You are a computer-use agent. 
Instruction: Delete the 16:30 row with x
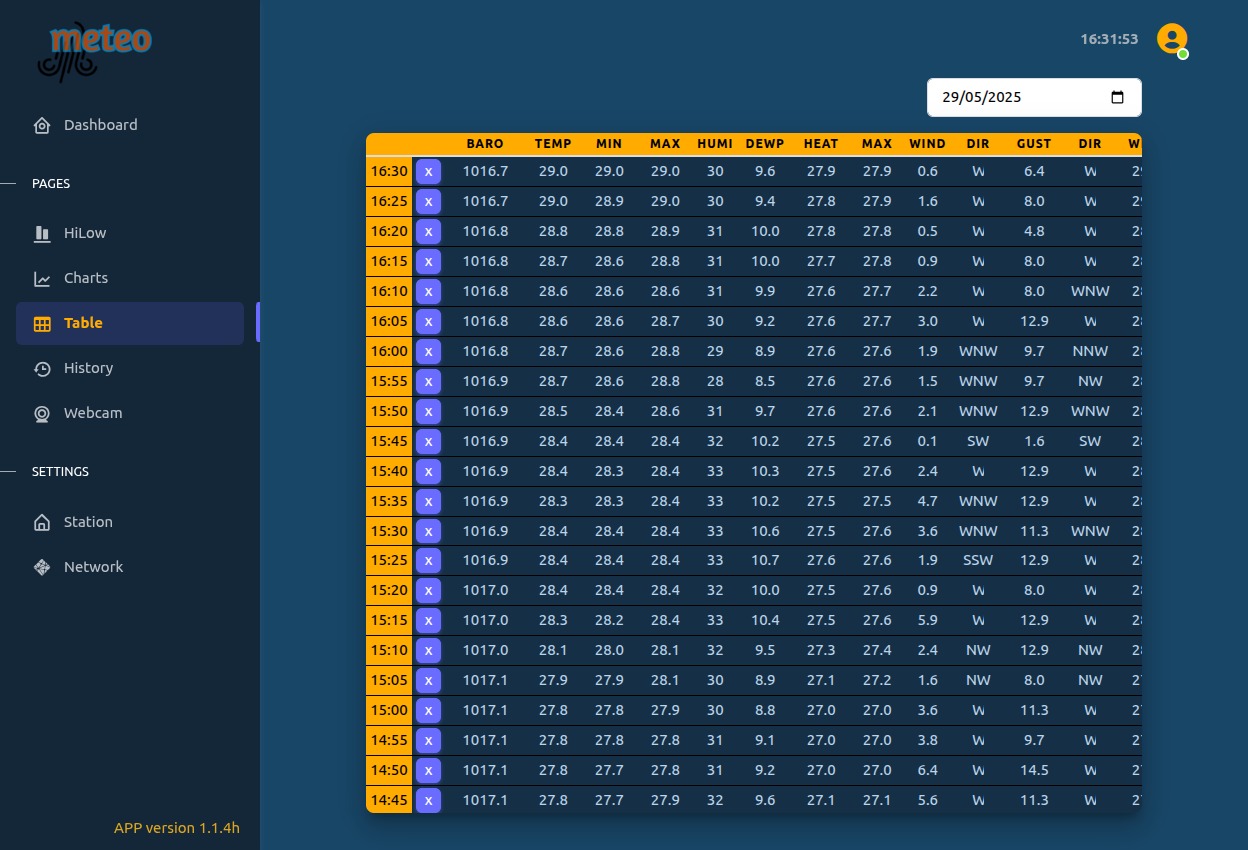pyautogui.click(x=428, y=171)
